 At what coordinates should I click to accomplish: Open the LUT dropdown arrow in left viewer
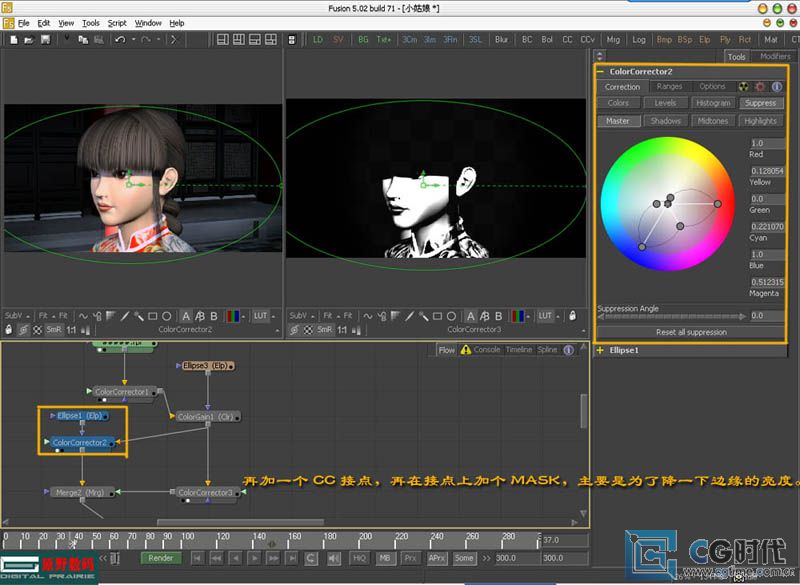click(x=274, y=316)
